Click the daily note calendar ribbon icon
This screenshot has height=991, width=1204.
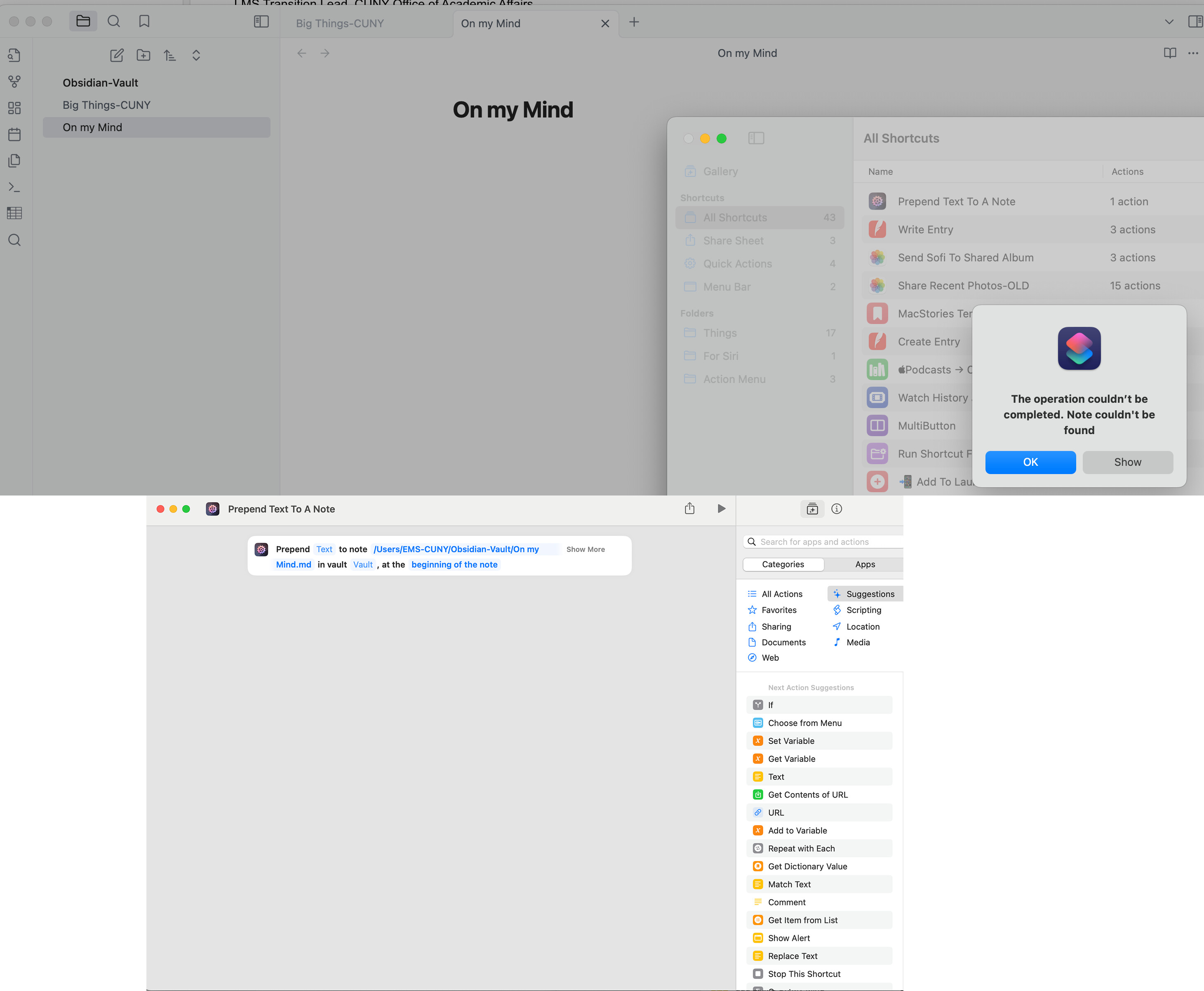14,135
